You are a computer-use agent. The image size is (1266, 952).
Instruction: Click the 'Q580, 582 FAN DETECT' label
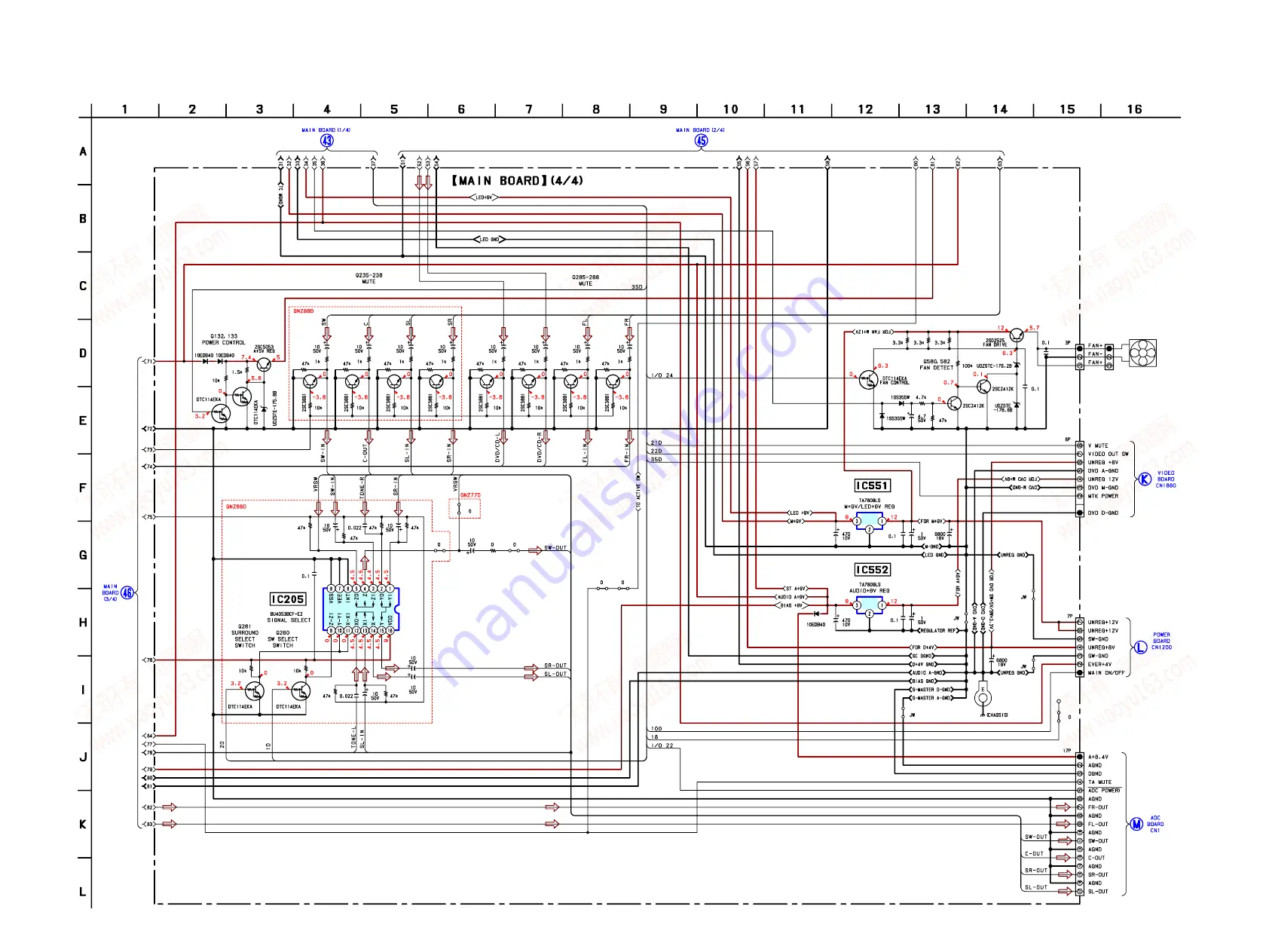[937, 365]
